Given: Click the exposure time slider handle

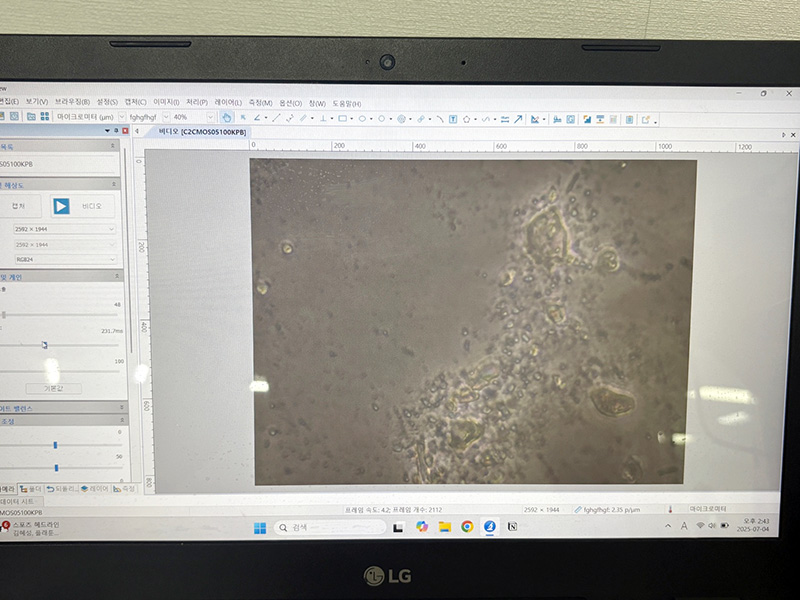Looking at the screenshot, I should [44, 345].
